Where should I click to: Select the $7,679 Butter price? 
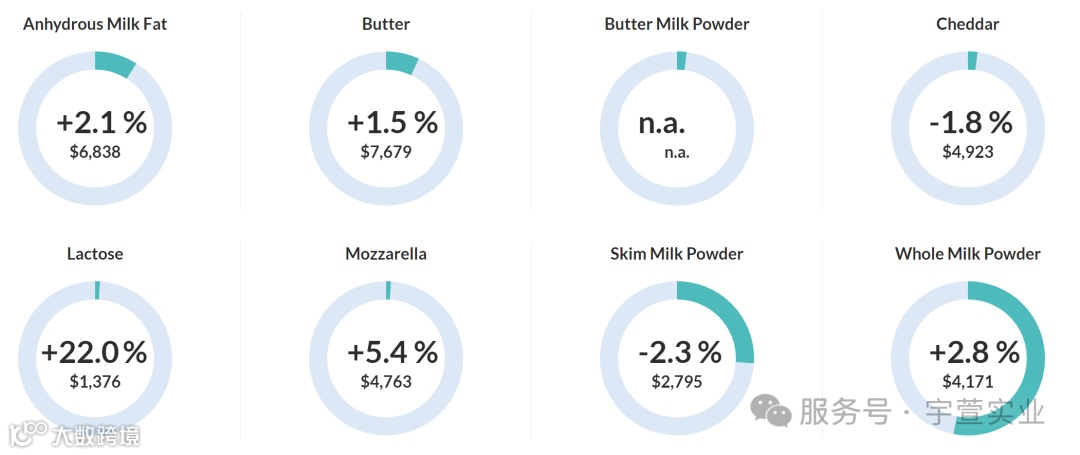(386, 152)
